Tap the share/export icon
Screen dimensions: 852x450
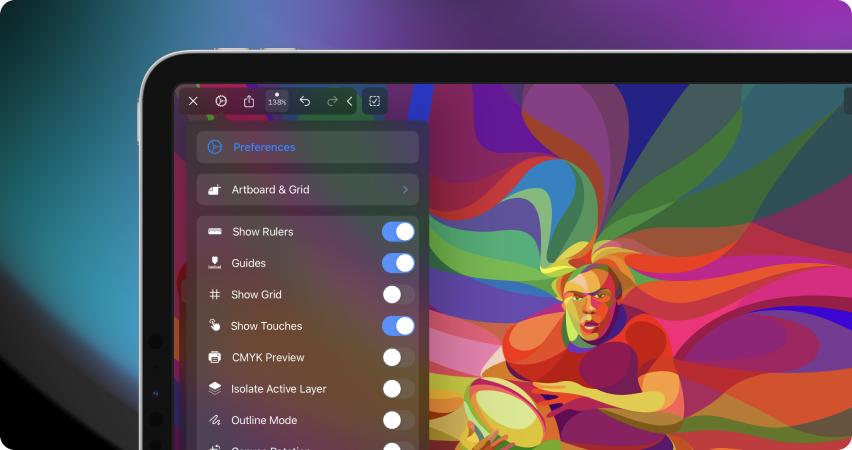pyautogui.click(x=249, y=101)
